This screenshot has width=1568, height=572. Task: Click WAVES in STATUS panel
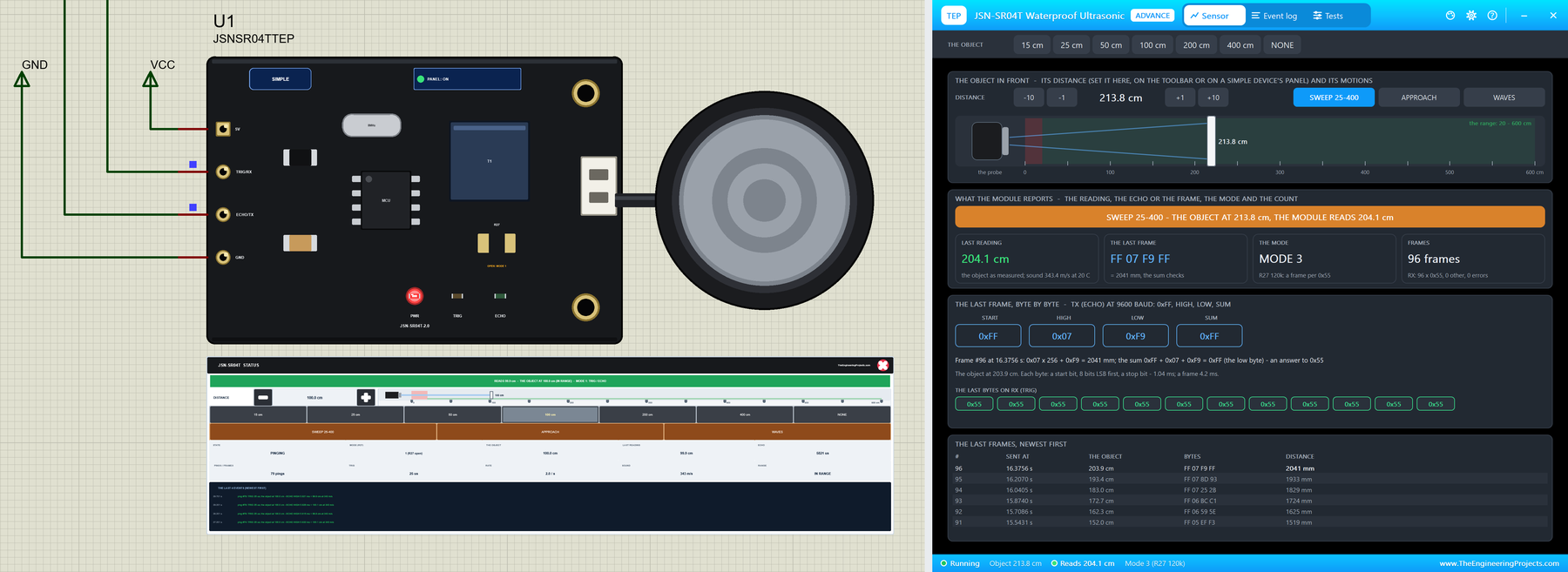tap(777, 432)
